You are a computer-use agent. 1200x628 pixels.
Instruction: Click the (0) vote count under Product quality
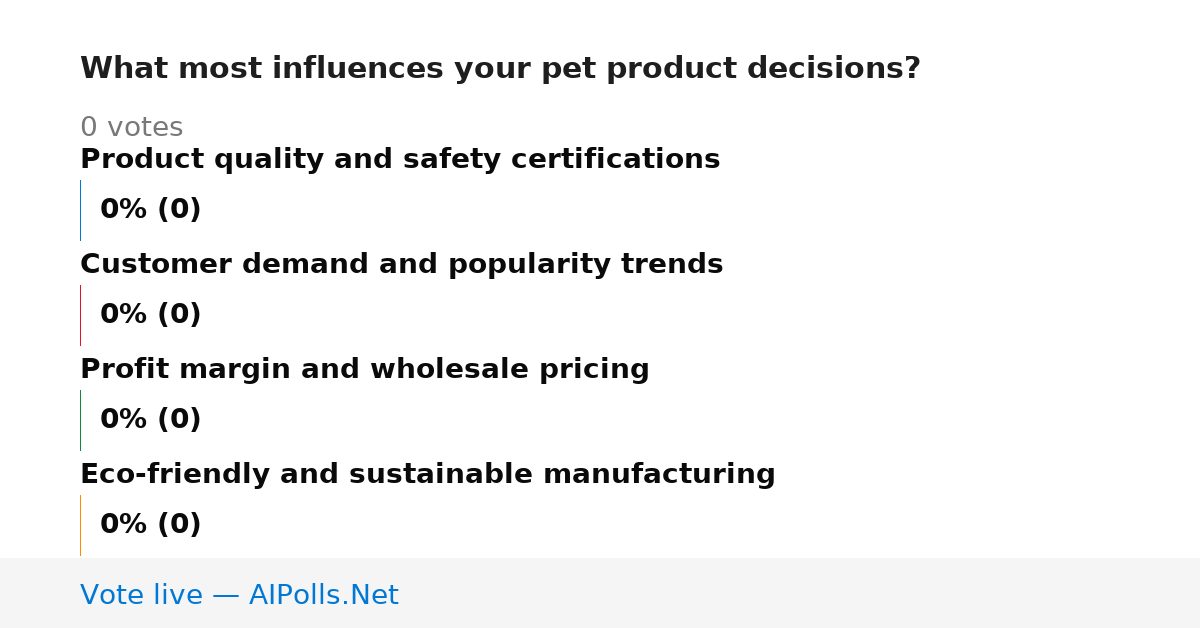[179, 210]
